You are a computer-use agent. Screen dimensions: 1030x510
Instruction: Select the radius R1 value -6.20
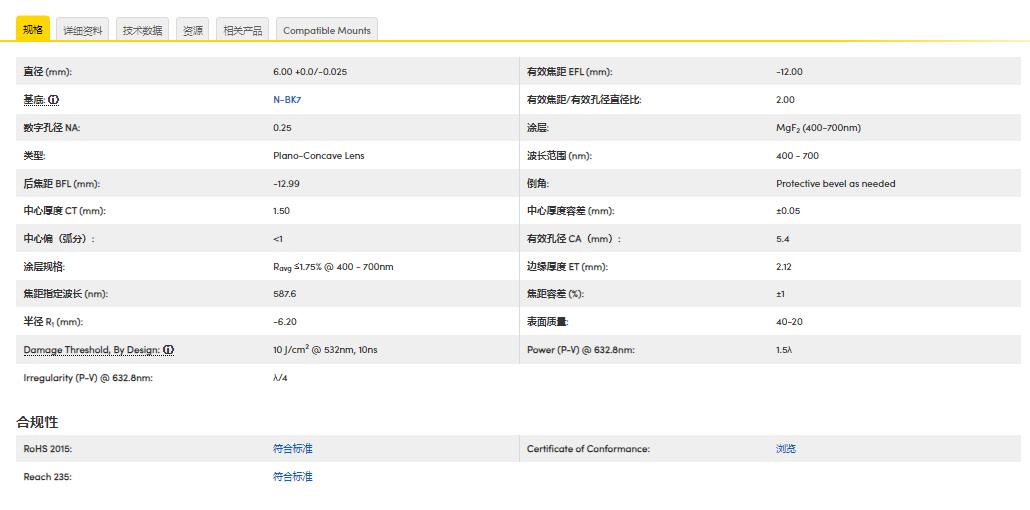284,322
